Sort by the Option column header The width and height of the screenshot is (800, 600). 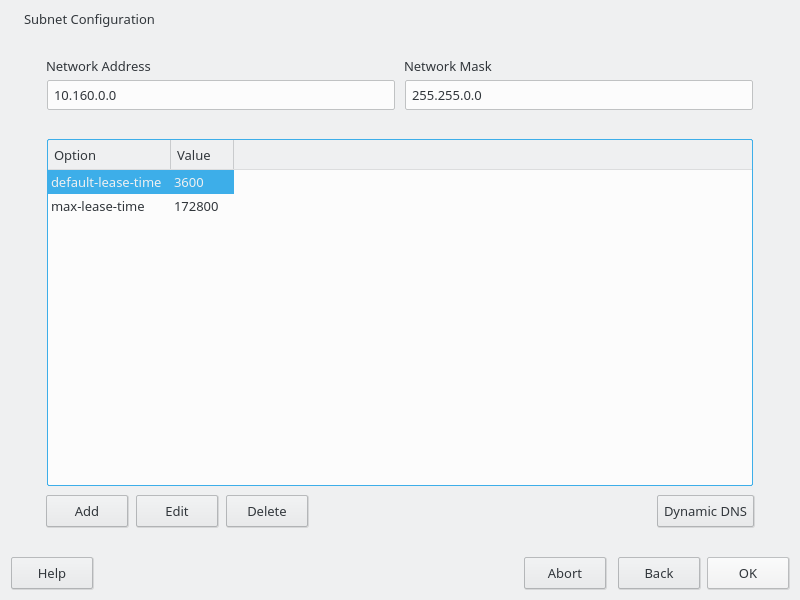tap(109, 155)
